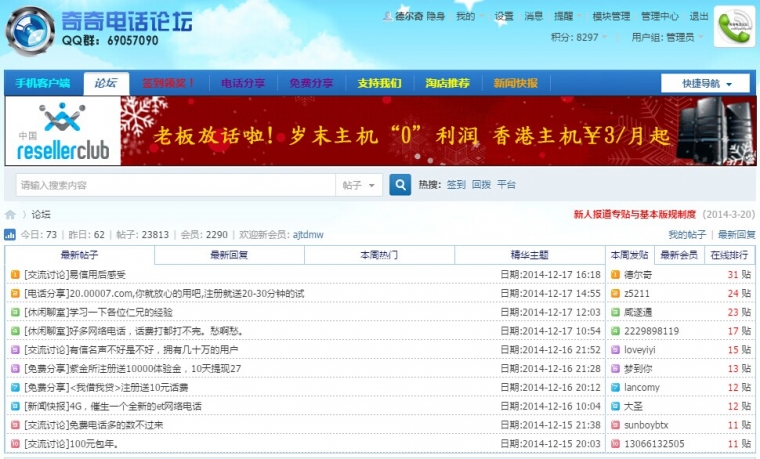Switch to the 最新会员 tab
Image resolution: width=760 pixels, height=459 pixels.
point(679,255)
